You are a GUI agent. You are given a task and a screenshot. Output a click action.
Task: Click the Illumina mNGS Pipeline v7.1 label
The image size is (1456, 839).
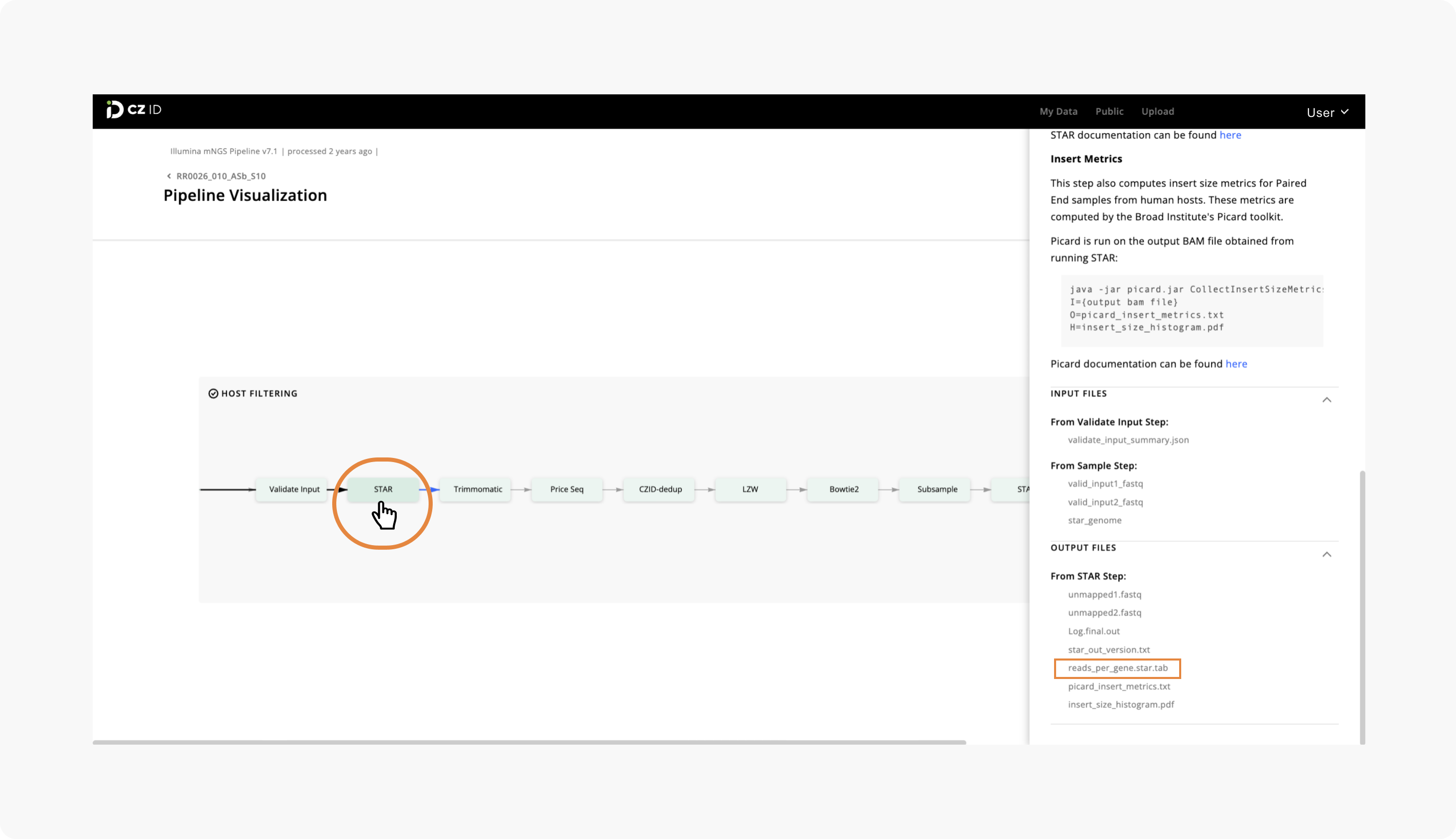224,151
